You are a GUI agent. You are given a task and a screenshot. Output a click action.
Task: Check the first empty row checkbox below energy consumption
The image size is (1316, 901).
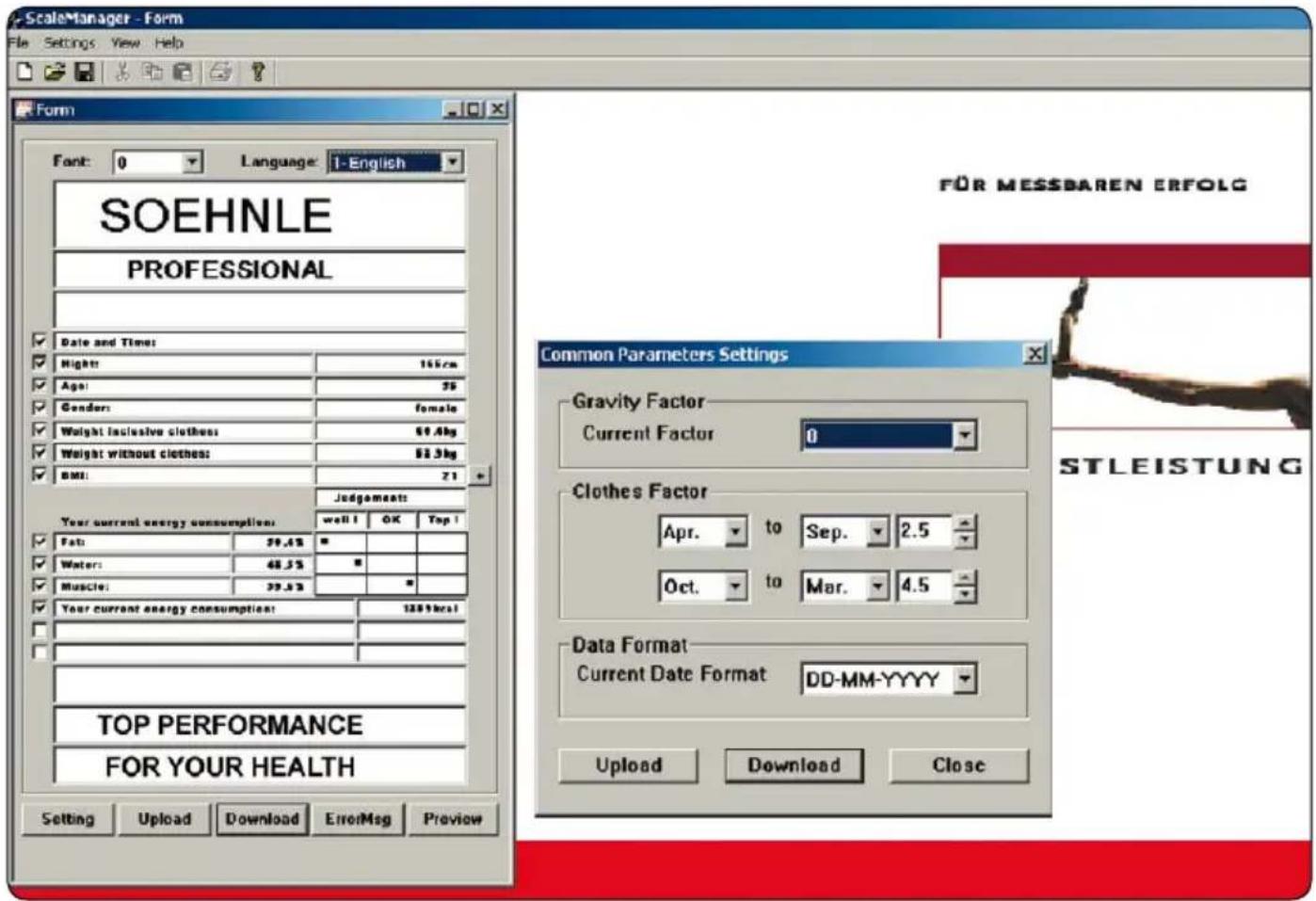coord(40,630)
